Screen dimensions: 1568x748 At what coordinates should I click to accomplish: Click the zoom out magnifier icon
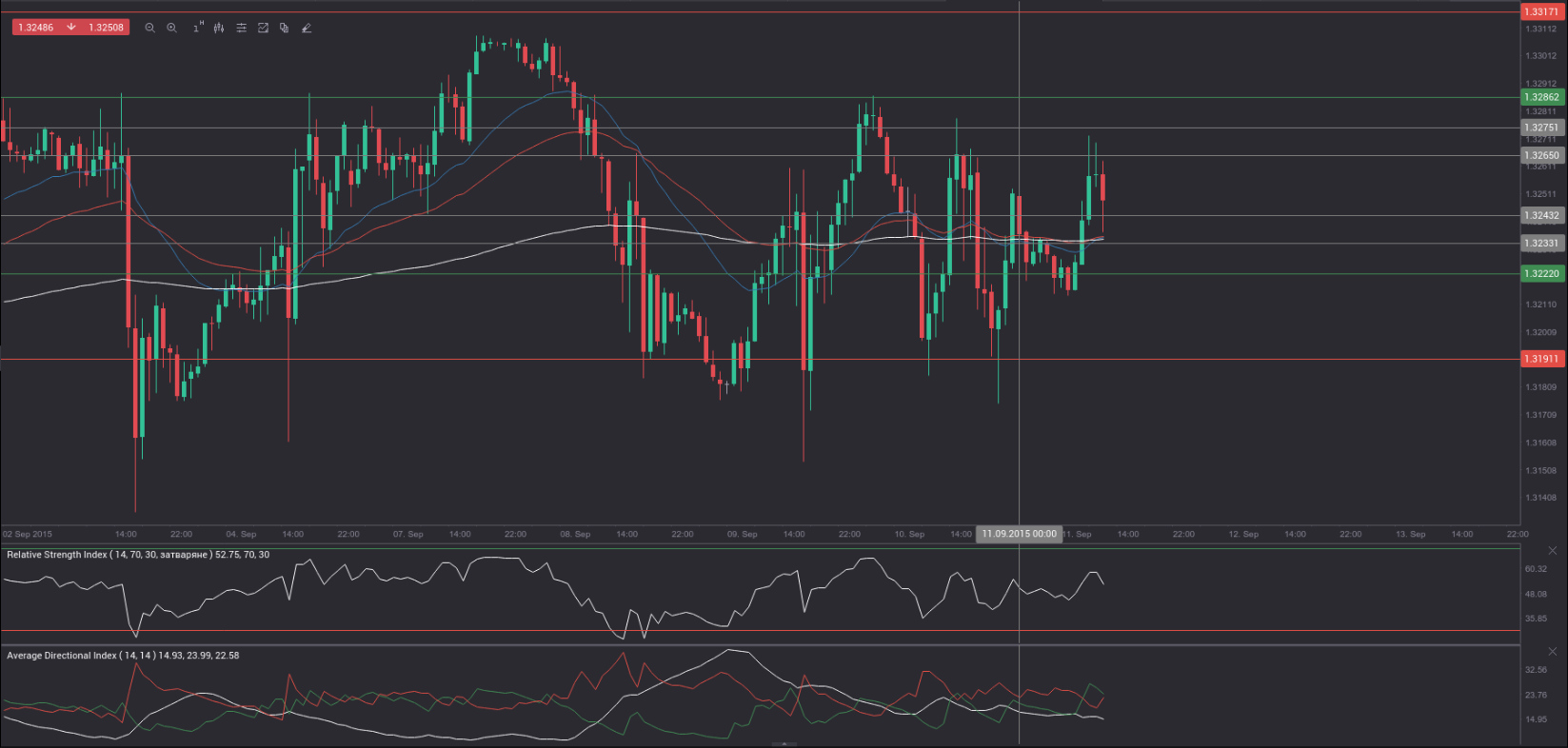pos(149,28)
